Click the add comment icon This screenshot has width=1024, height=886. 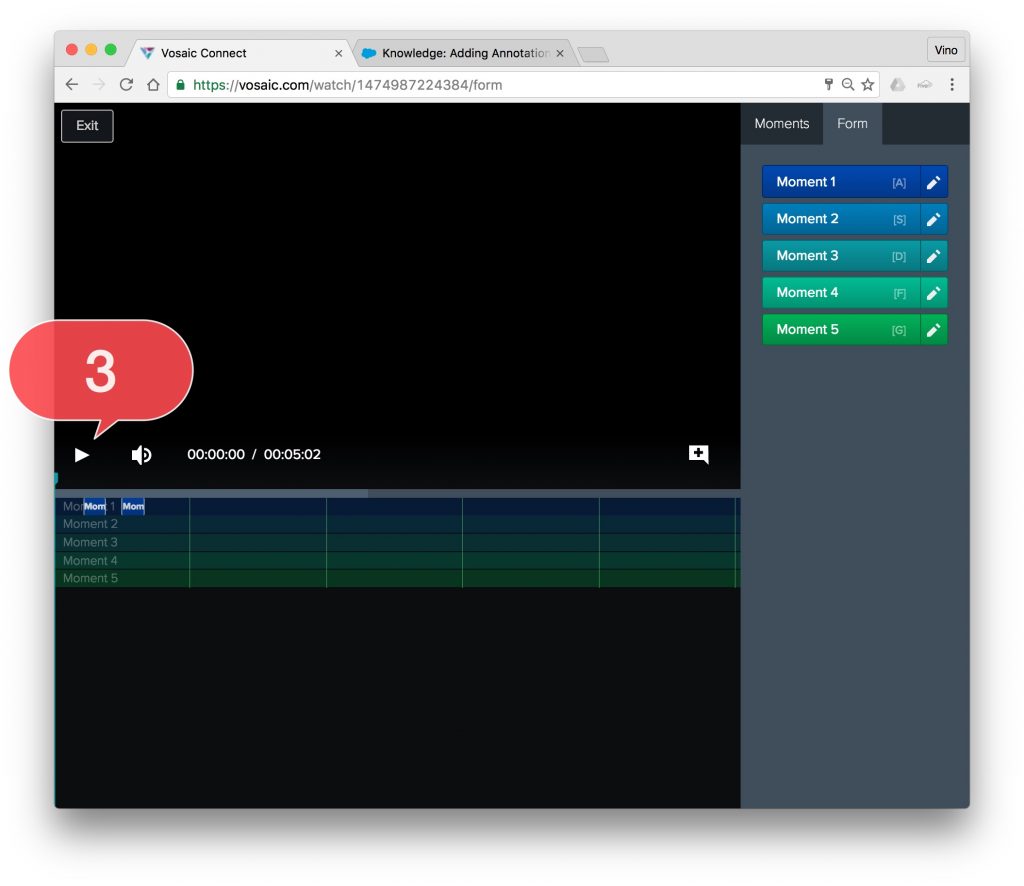(699, 454)
